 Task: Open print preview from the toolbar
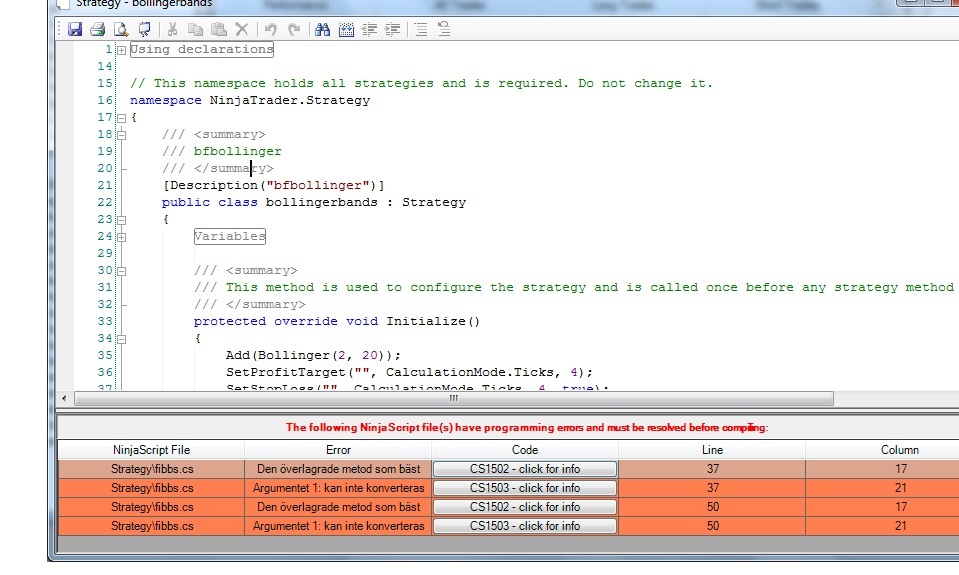pos(121,29)
